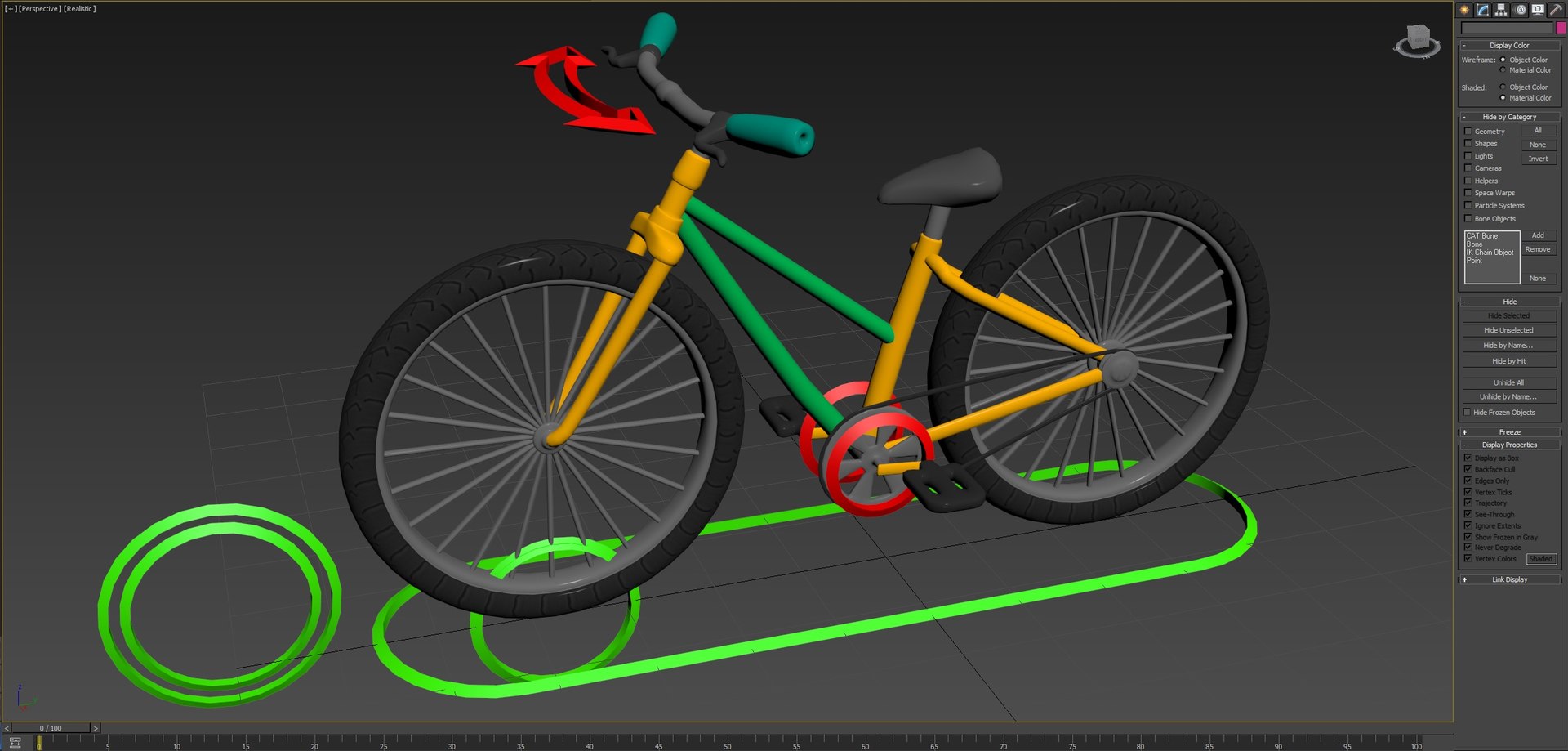1568x751 pixels.
Task: Collapse the Hide rollout
Action: point(1509,302)
